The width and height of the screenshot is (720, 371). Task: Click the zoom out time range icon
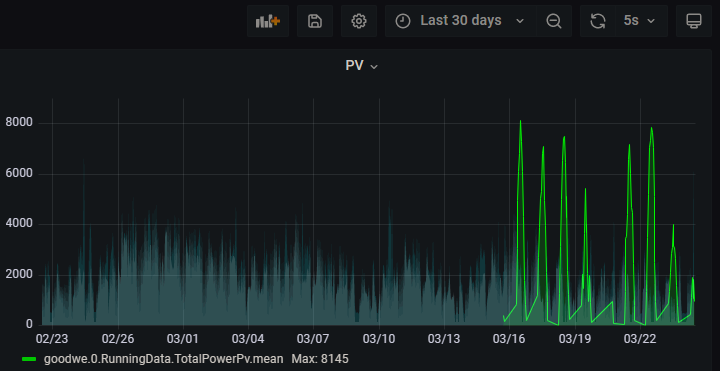click(x=554, y=21)
